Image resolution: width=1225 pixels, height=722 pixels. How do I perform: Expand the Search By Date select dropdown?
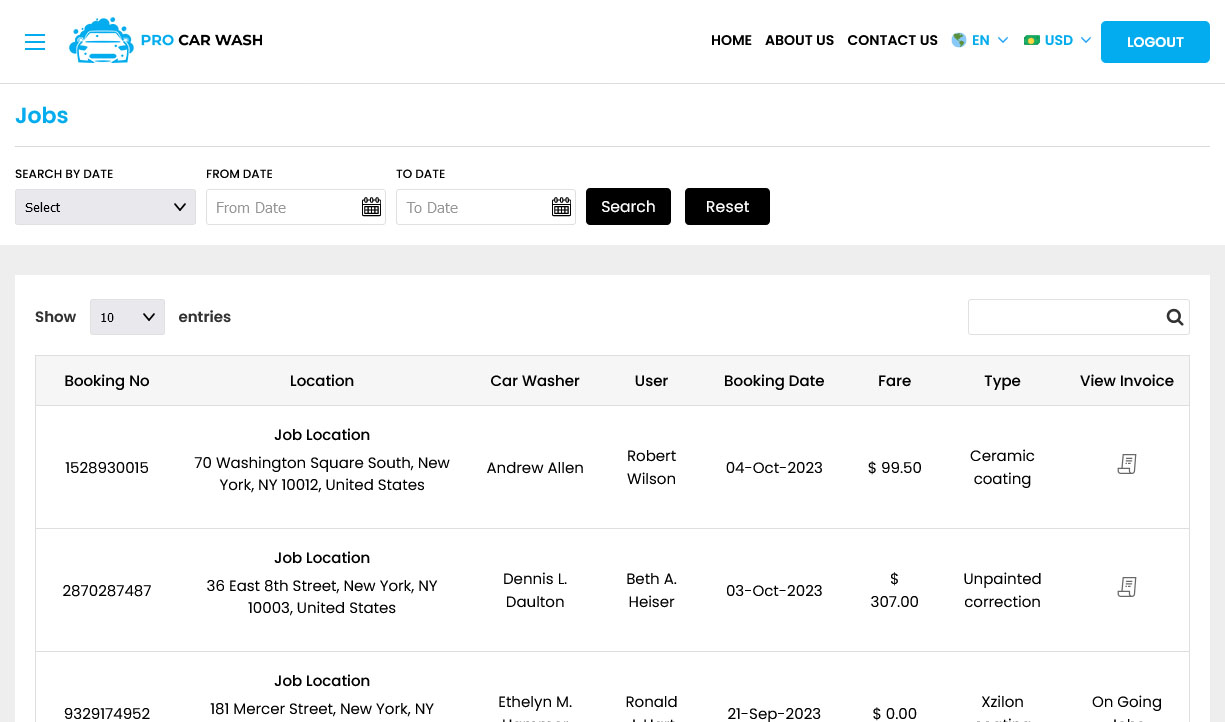click(x=105, y=207)
